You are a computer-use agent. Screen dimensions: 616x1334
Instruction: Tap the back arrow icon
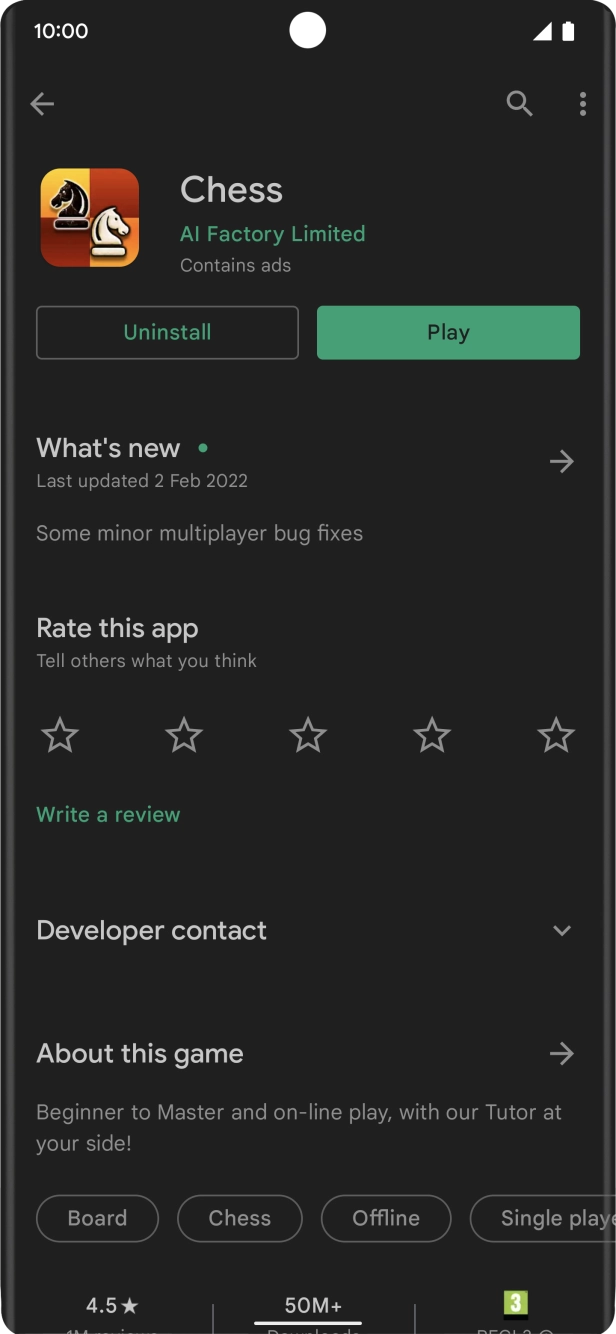pyautogui.click(x=42, y=104)
